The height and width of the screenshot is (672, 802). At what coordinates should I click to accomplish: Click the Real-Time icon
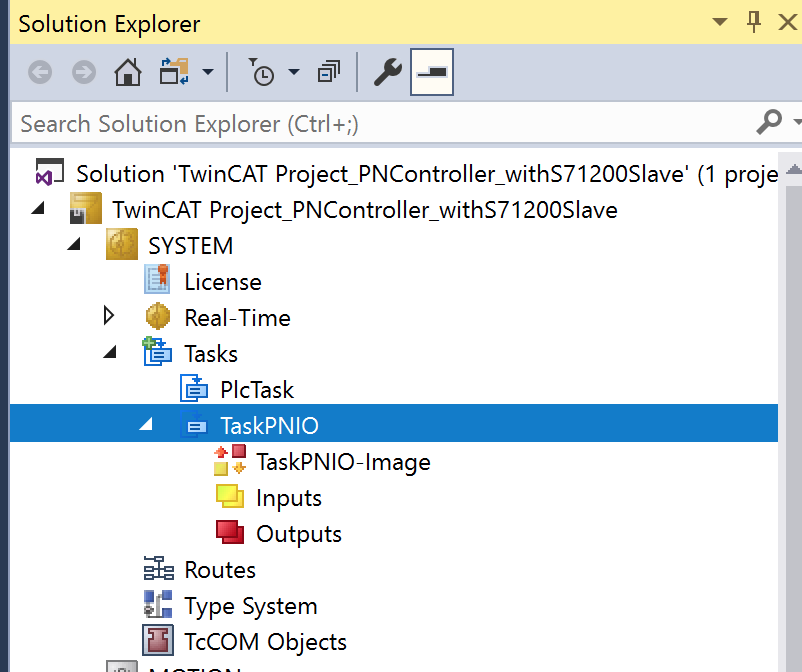158,316
